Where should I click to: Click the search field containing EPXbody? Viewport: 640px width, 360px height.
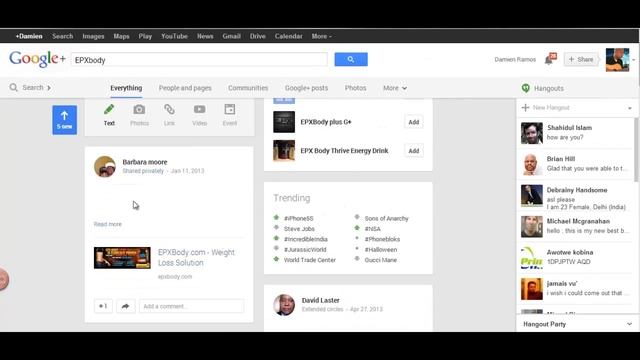tap(199, 60)
